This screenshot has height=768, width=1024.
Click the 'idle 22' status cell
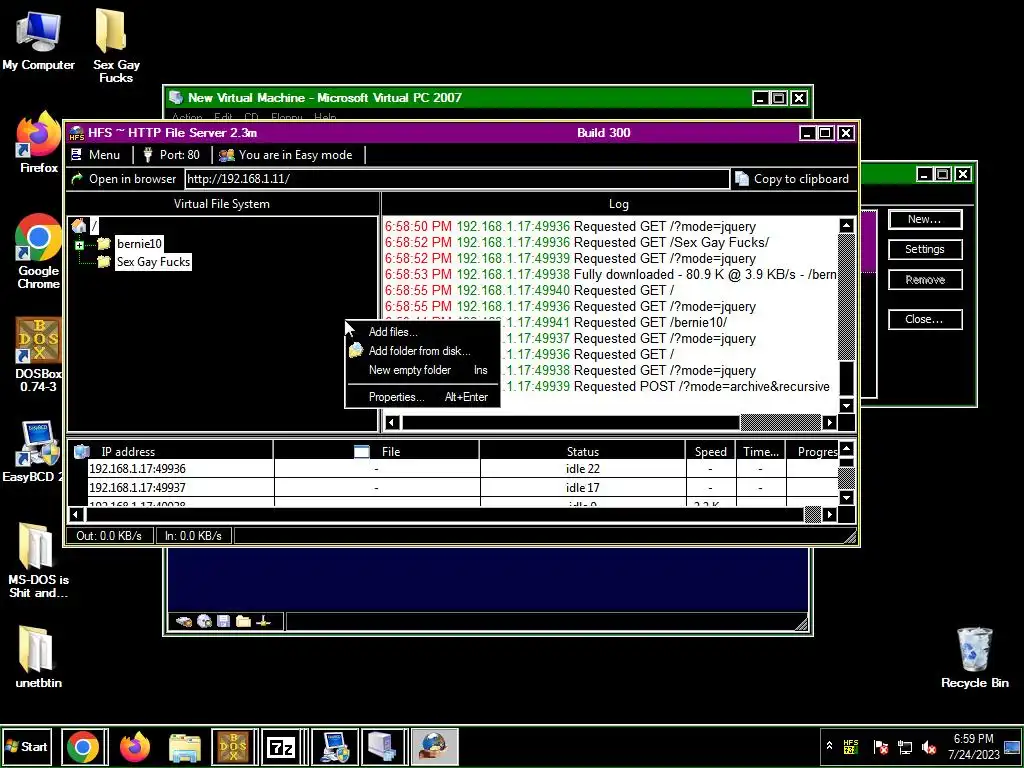tap(583, 468)
